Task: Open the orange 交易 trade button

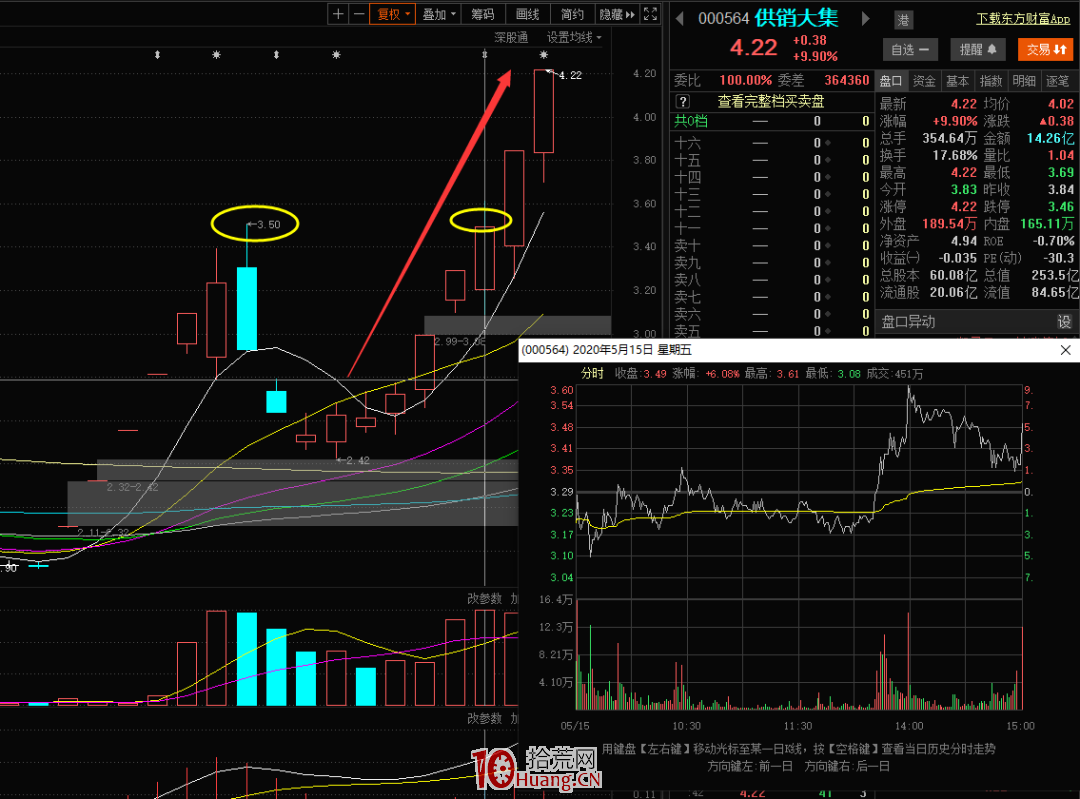Action: (1046, 50)
